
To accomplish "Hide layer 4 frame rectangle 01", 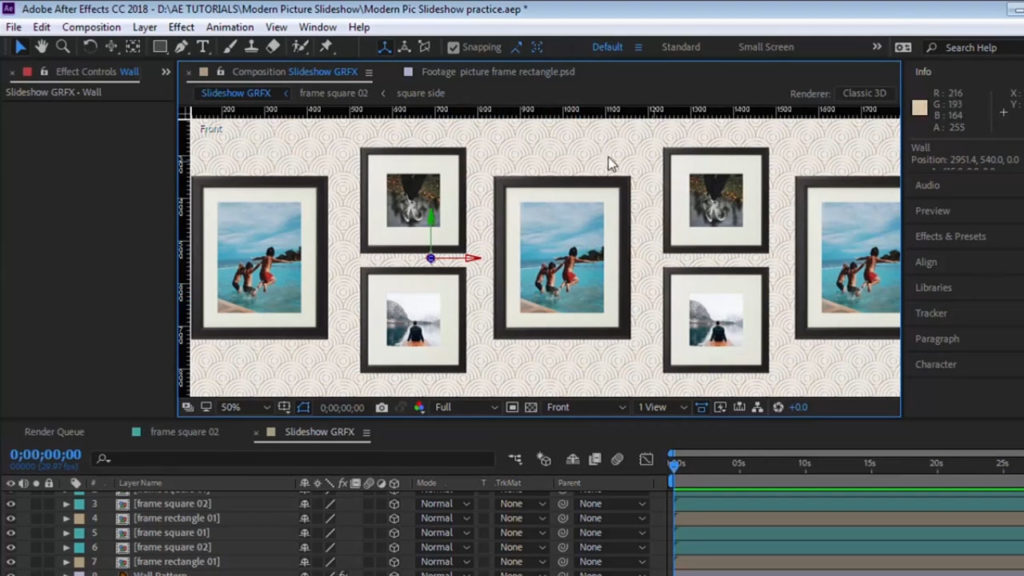I will pos(10,519).
